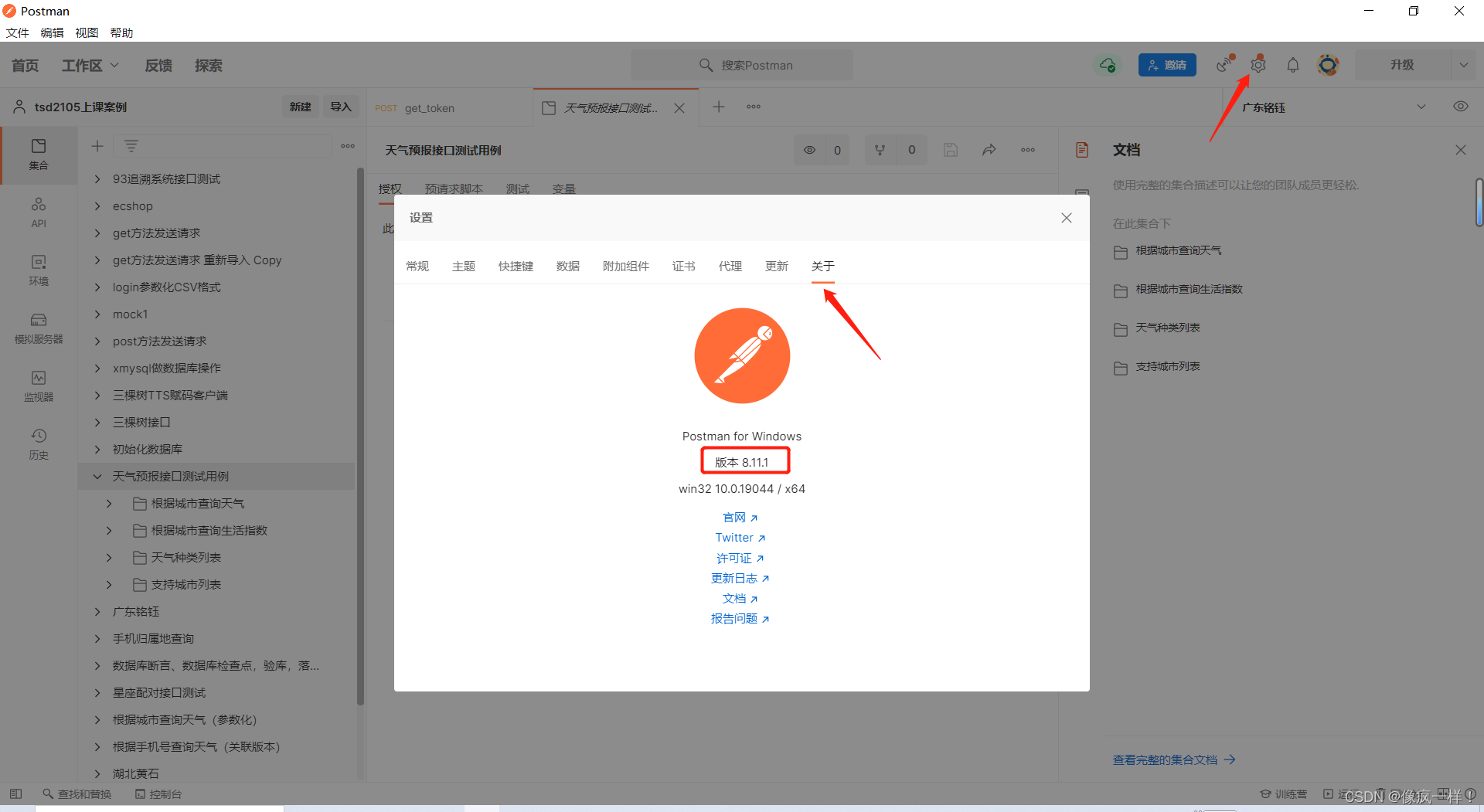Toggle environment quick look eye icon
The width and height of the screenshot is (1484, 812).
click(1461, 107)
